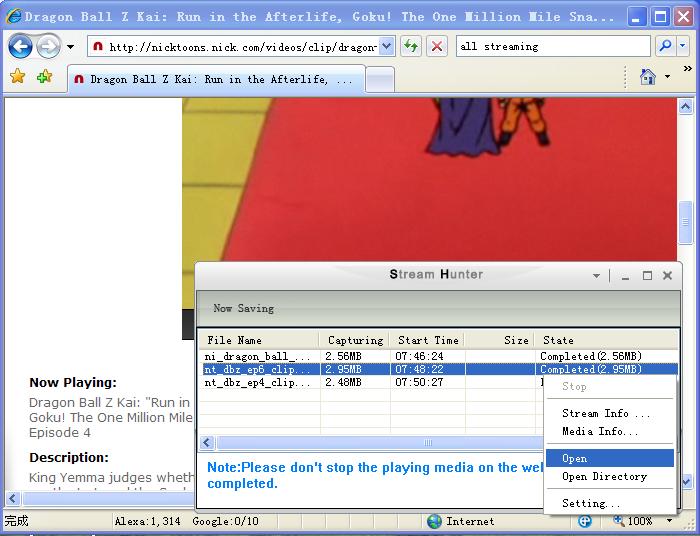
Task: Choose 'Setting...' in the context menu
Action: tap(609, 503)
